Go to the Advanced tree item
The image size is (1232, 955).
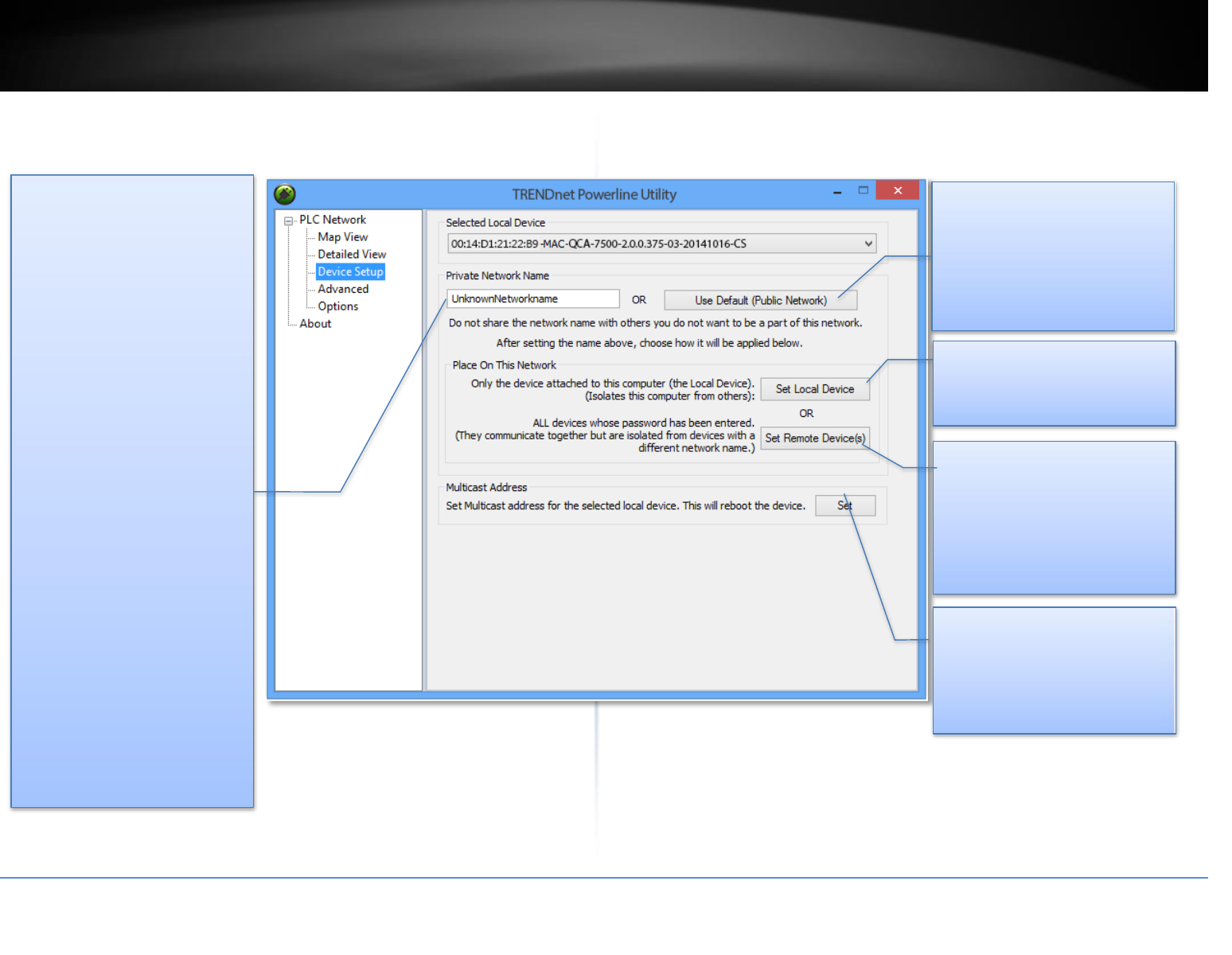pos(343,289)
